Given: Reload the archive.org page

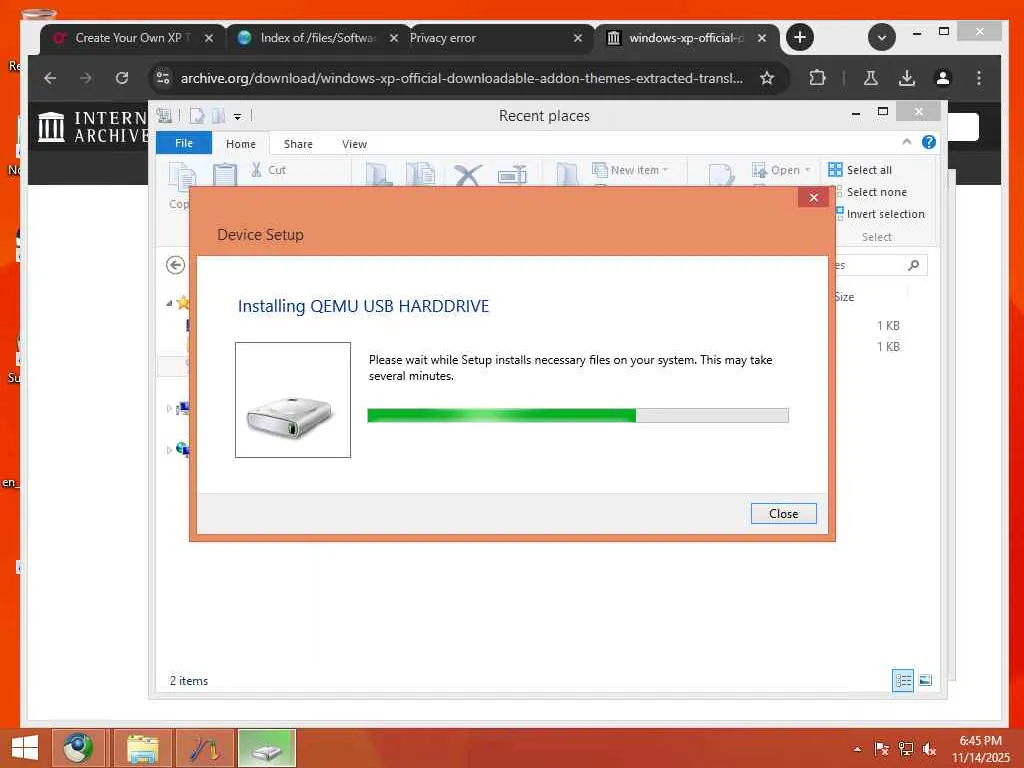Looking at the screenshot, I should point(122,78).
